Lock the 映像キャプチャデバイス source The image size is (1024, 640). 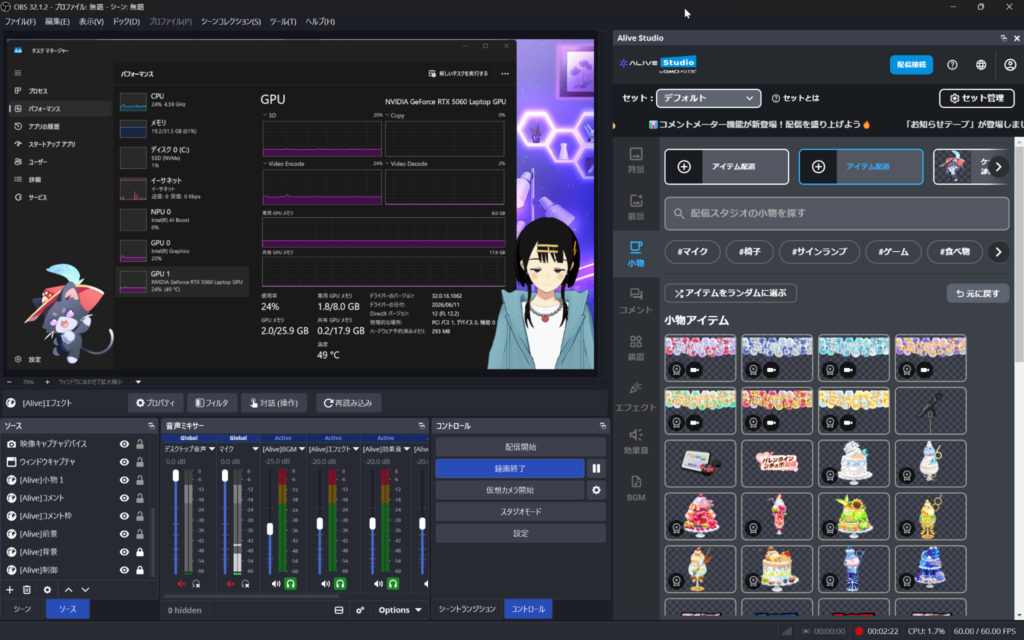point(140,444)
